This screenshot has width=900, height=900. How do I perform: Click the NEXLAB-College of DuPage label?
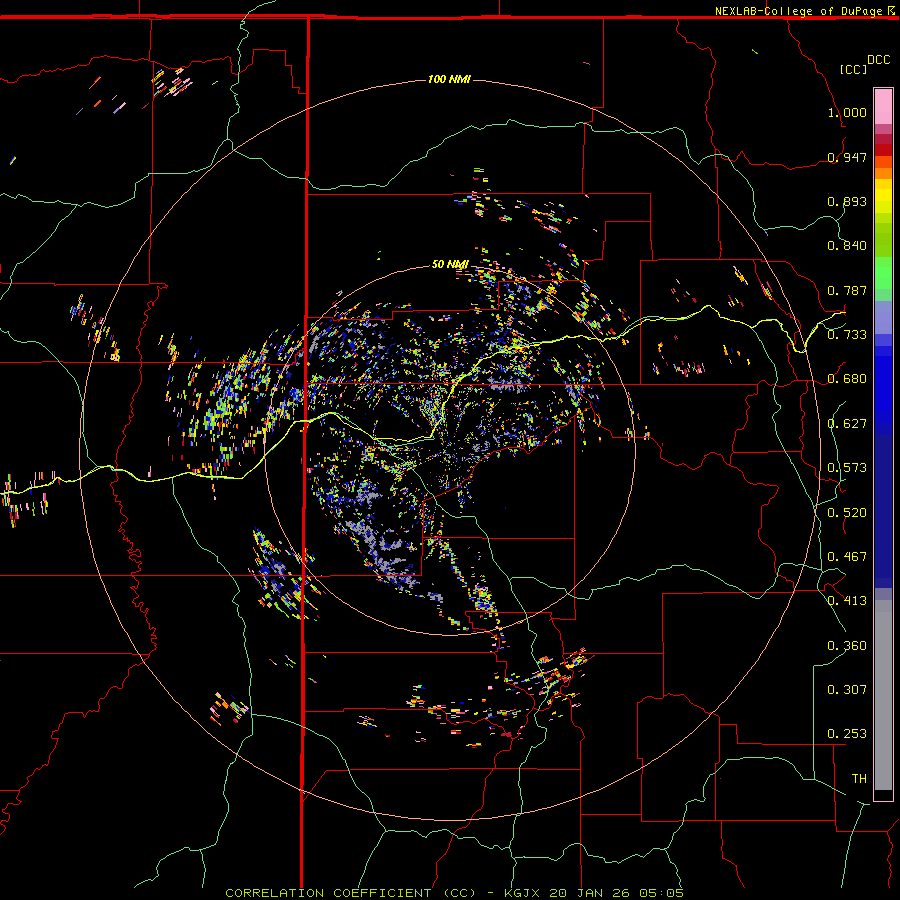click(798, 11)
